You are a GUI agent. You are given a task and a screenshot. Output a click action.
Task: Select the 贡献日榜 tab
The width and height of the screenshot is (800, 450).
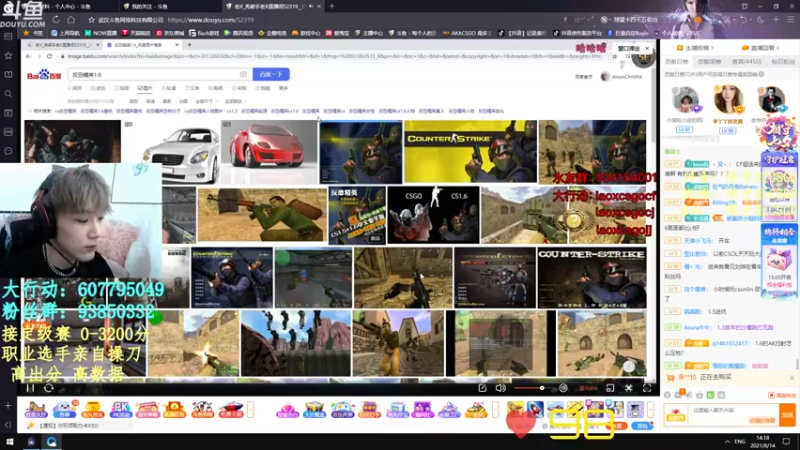677,62
